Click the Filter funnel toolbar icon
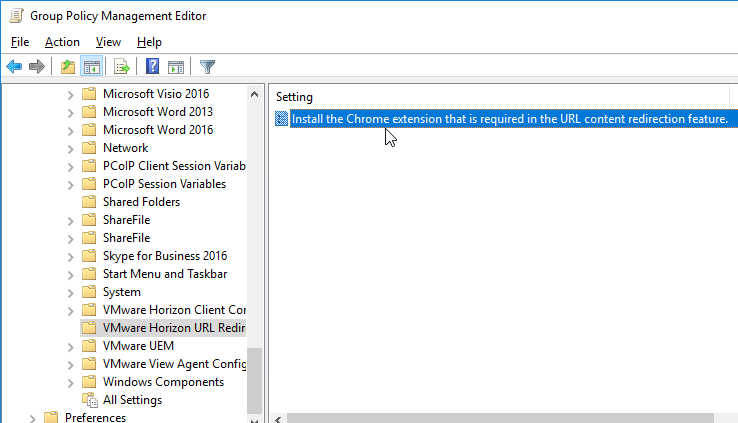Viewport: 738px width, 423px height. point(207,67)
